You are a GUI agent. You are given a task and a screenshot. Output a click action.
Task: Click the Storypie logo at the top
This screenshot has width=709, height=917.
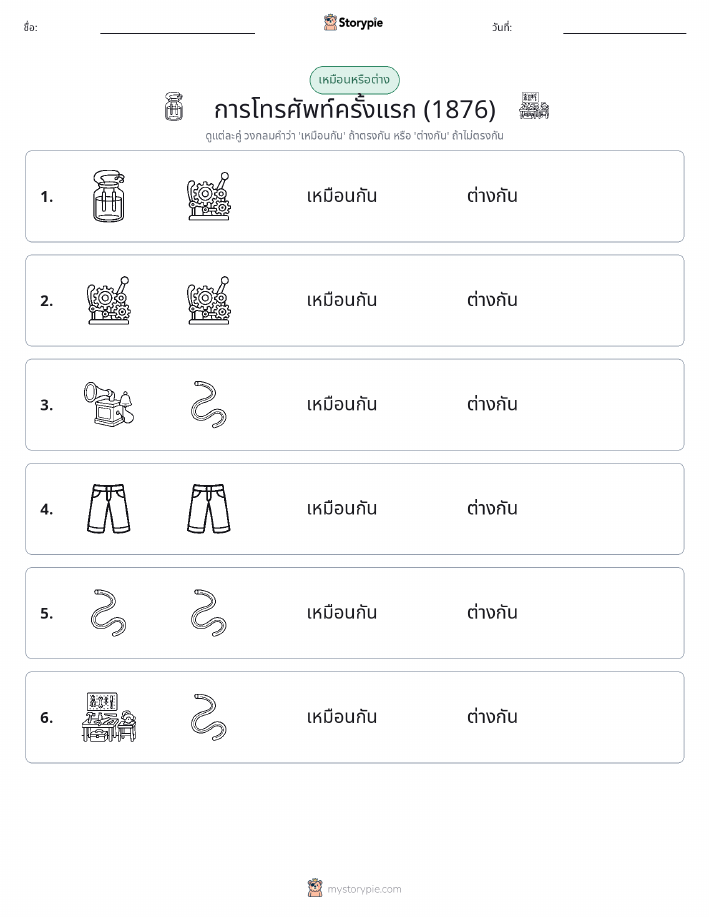pyautogui.click(x=353, y=23)
